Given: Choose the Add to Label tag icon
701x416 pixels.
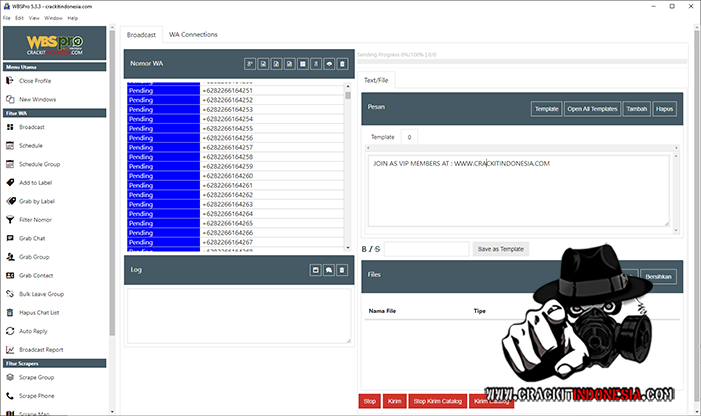Looking at the screenshot, I should tap(10, 183).
